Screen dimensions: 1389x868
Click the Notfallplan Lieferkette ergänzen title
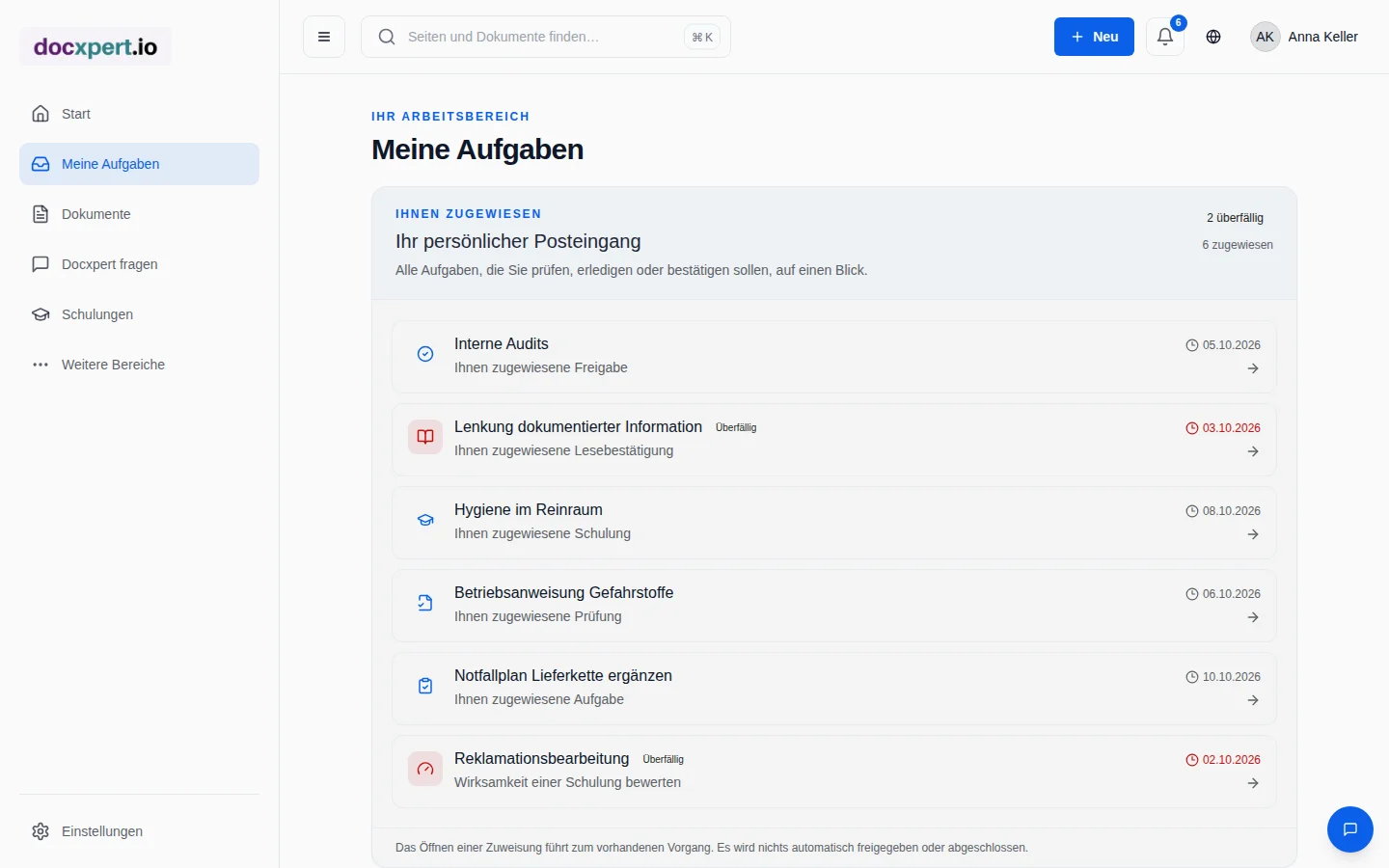pos(563,676)
